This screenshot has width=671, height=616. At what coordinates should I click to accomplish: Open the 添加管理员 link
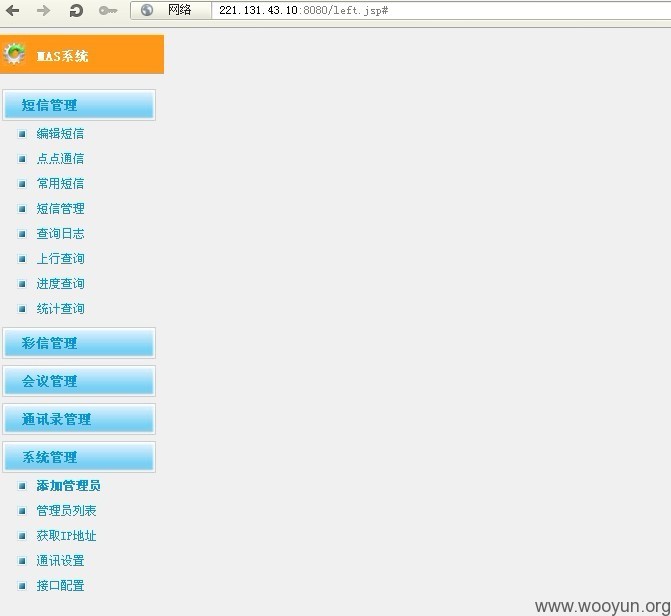[x=68, y=485]
